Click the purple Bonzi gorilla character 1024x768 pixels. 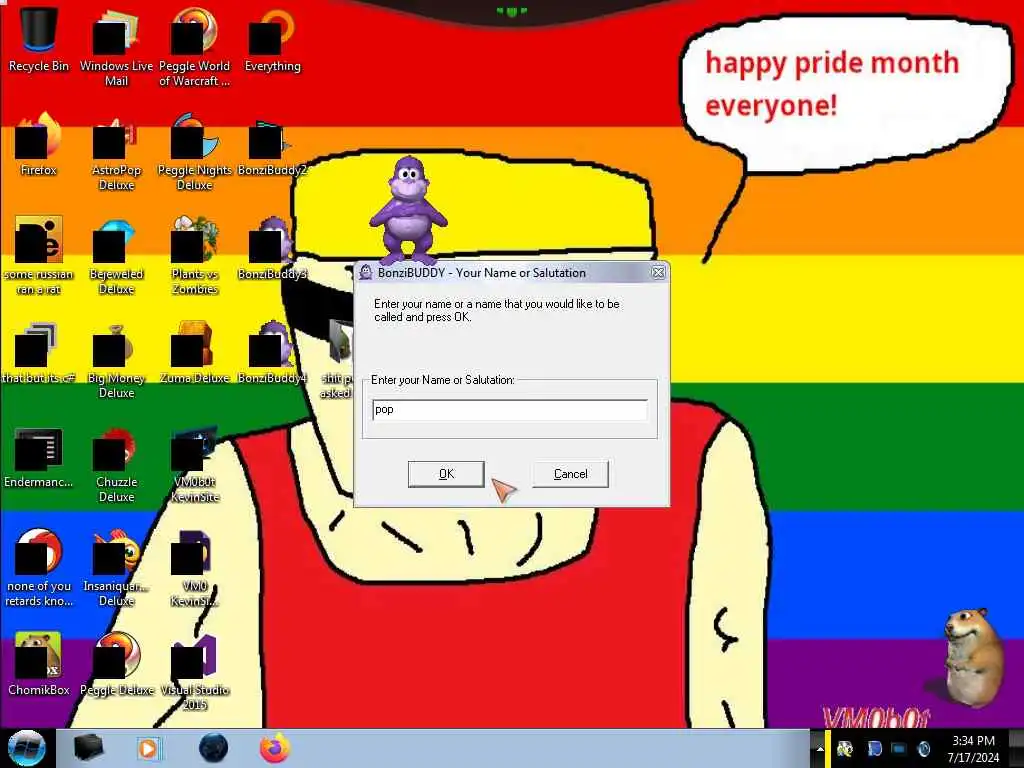pos(408,209)
